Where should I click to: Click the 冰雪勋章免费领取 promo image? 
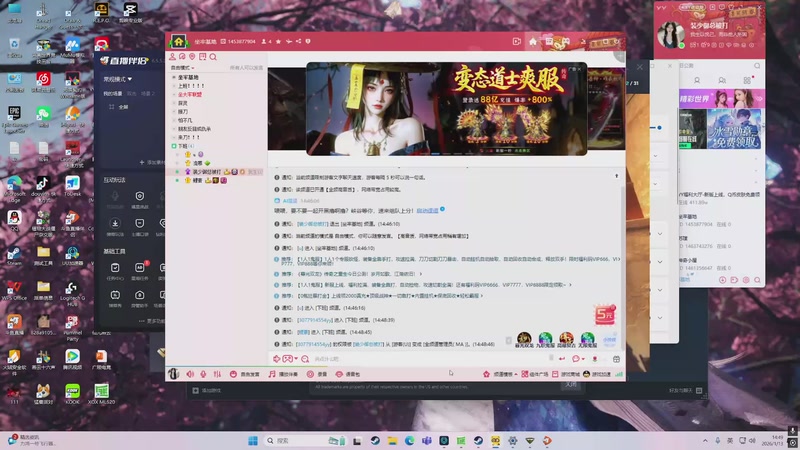coord(734,129)
